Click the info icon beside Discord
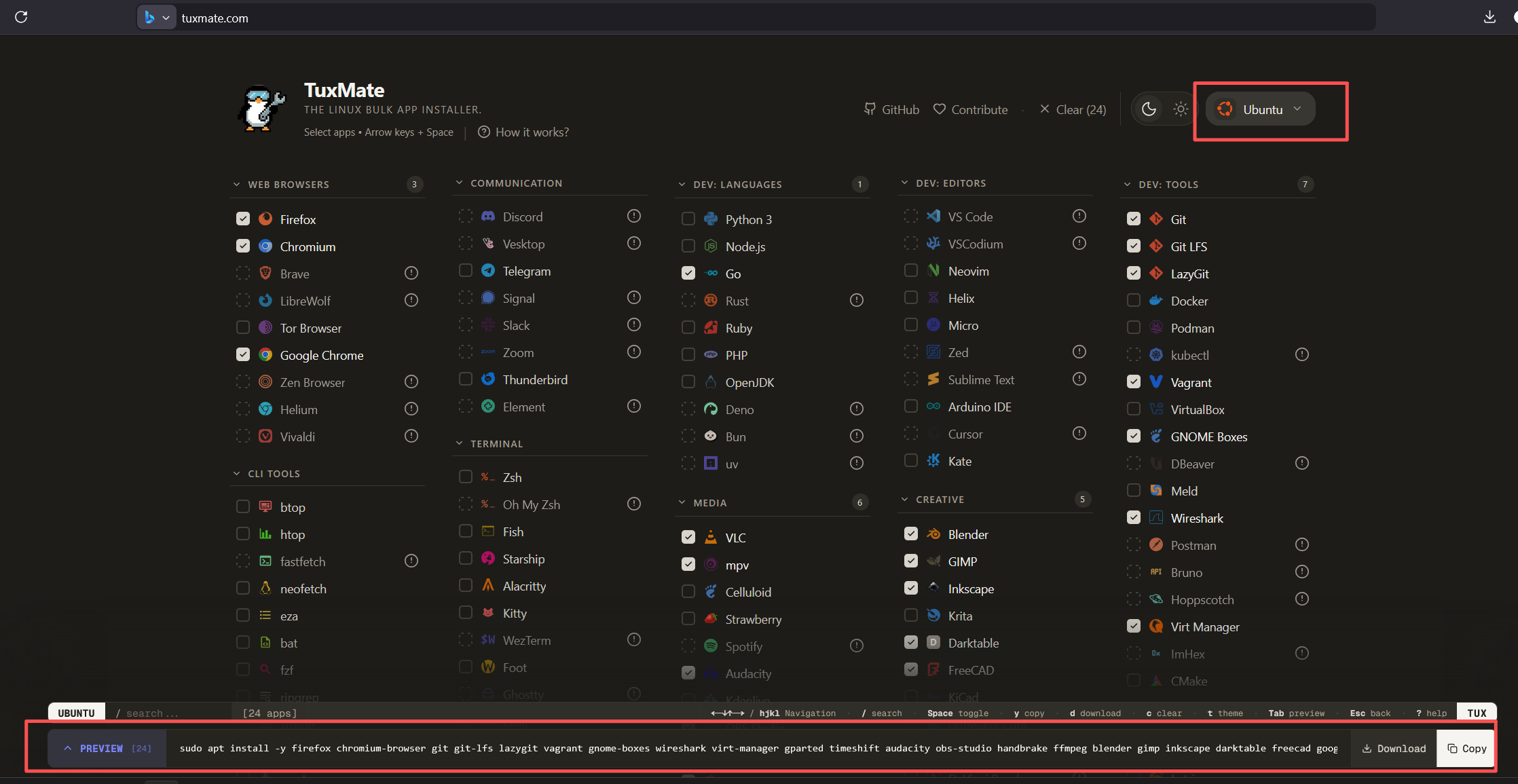 point(634,216)
